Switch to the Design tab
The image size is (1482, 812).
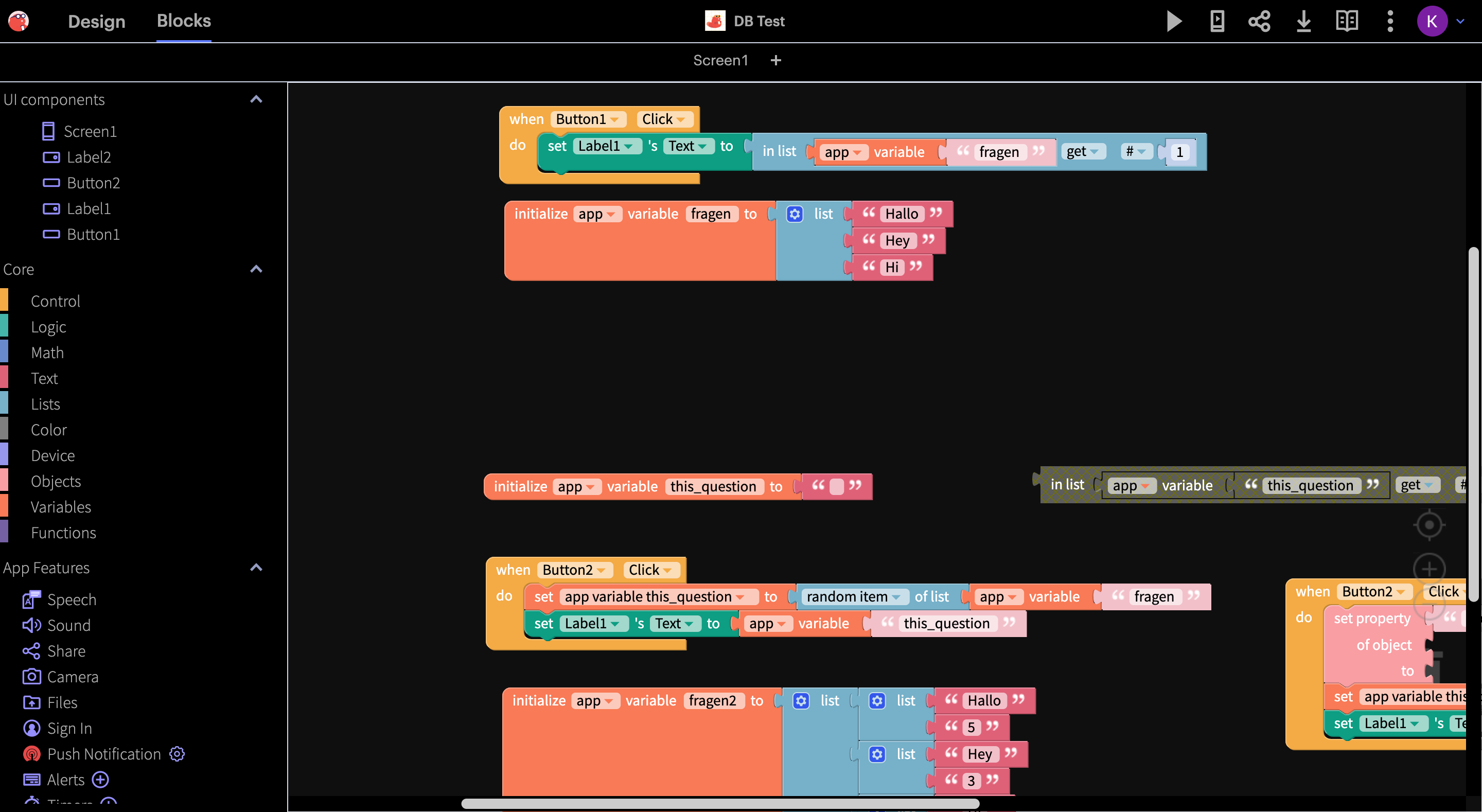coord(96,21)
